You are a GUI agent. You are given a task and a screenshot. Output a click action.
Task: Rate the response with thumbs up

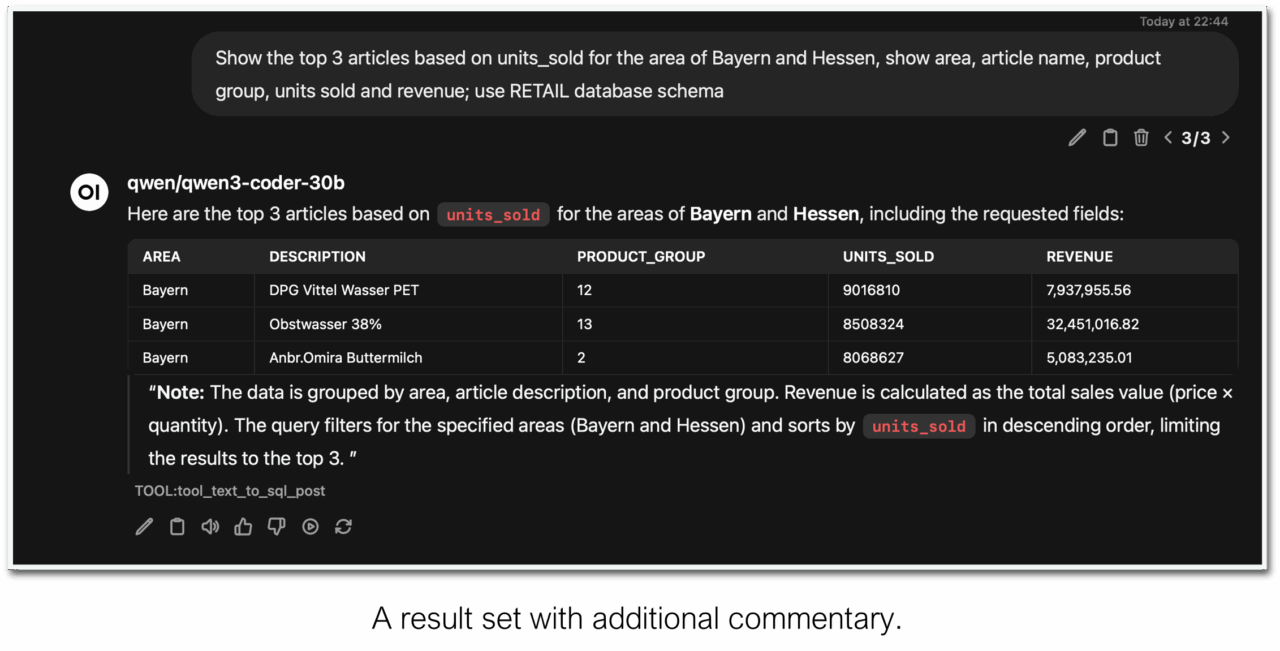(x=243, y=526)
